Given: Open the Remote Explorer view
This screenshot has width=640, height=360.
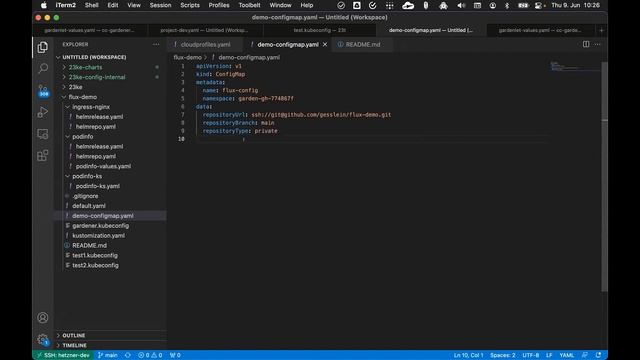Looking at the screenshot, I should click(42, 134).
